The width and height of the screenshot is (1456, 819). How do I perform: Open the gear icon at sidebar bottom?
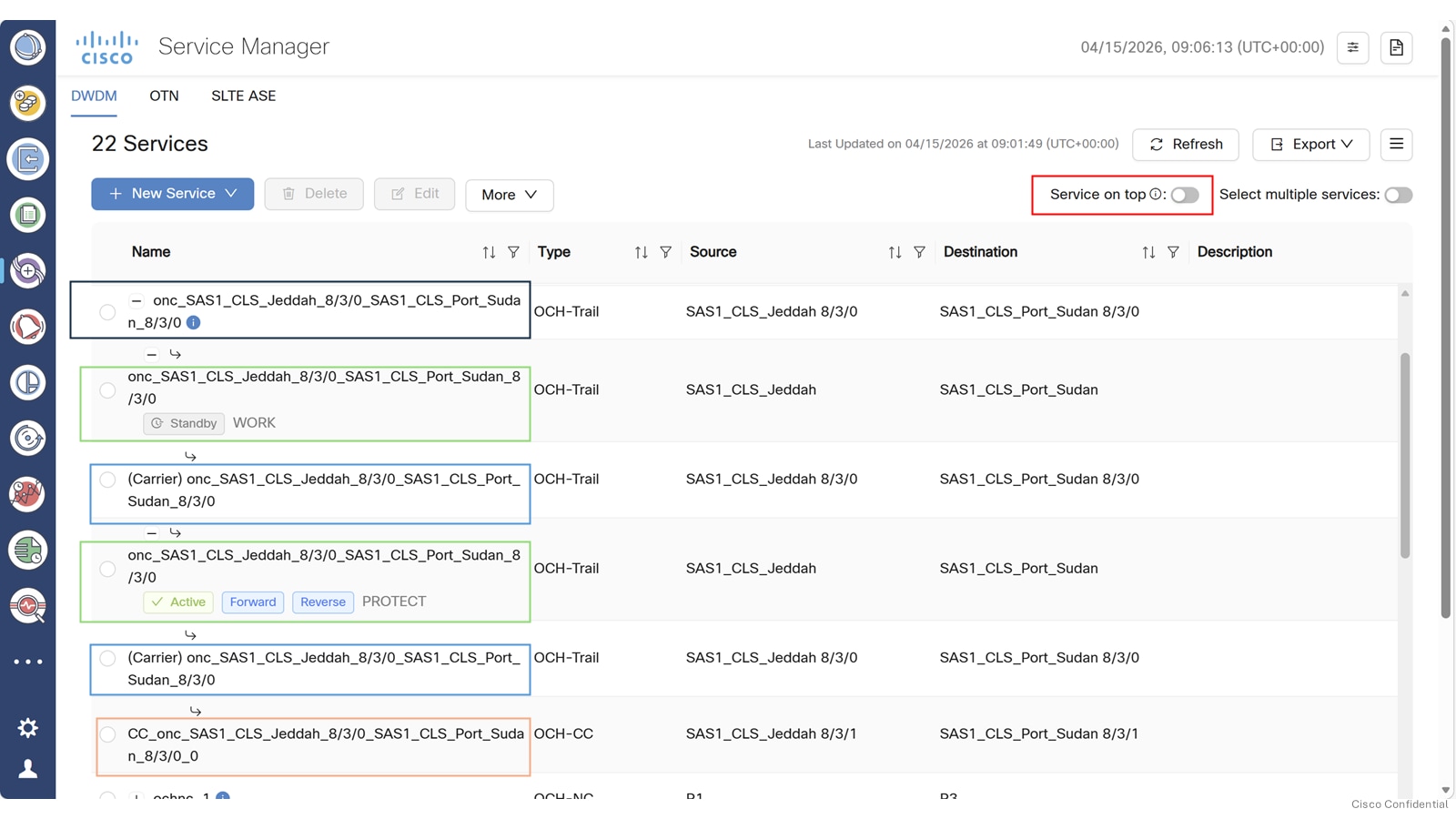(27, 726)
